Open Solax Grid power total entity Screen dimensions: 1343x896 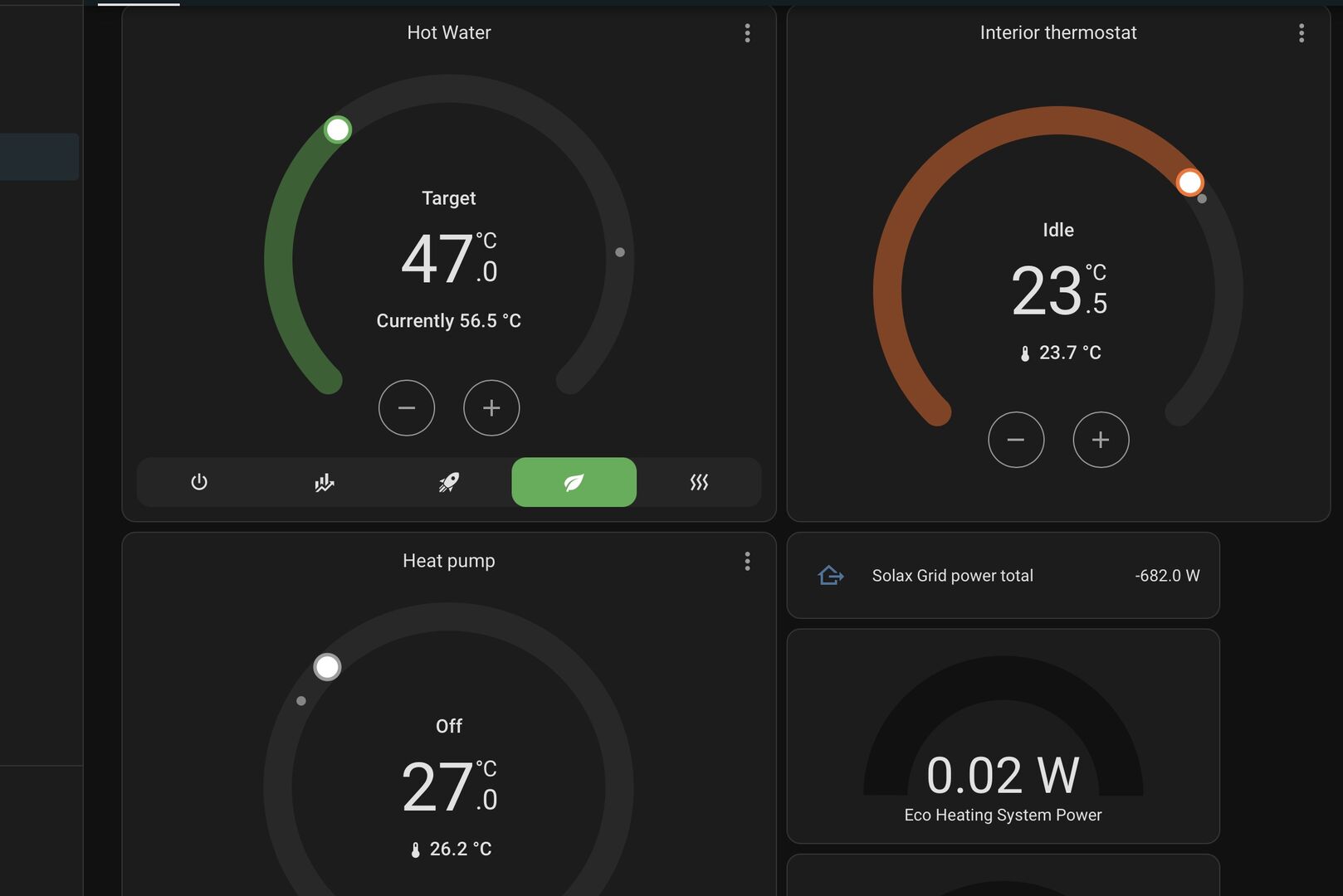point(952,576)
